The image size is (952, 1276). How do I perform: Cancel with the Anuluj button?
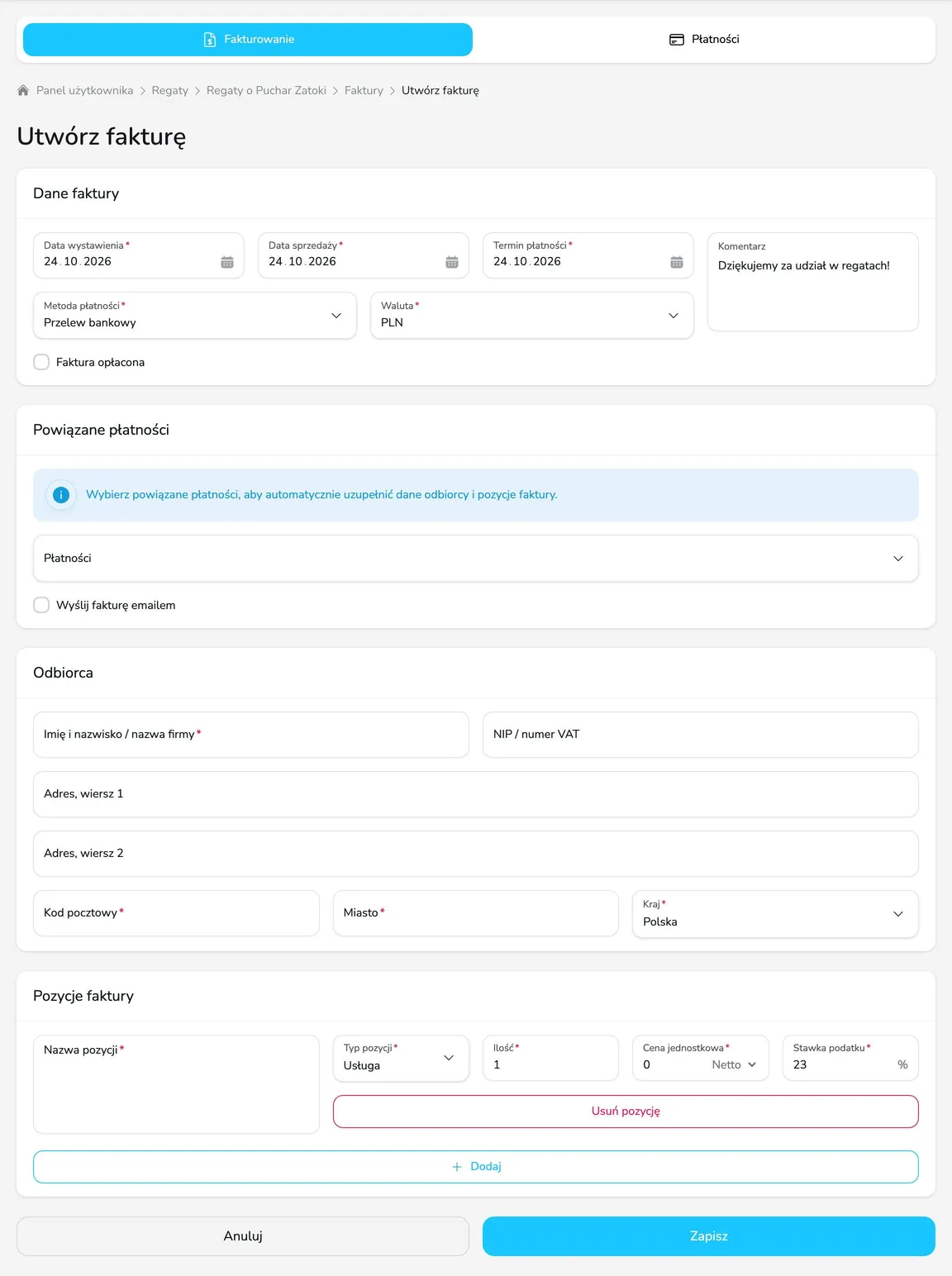click(x=243, y=1236)
